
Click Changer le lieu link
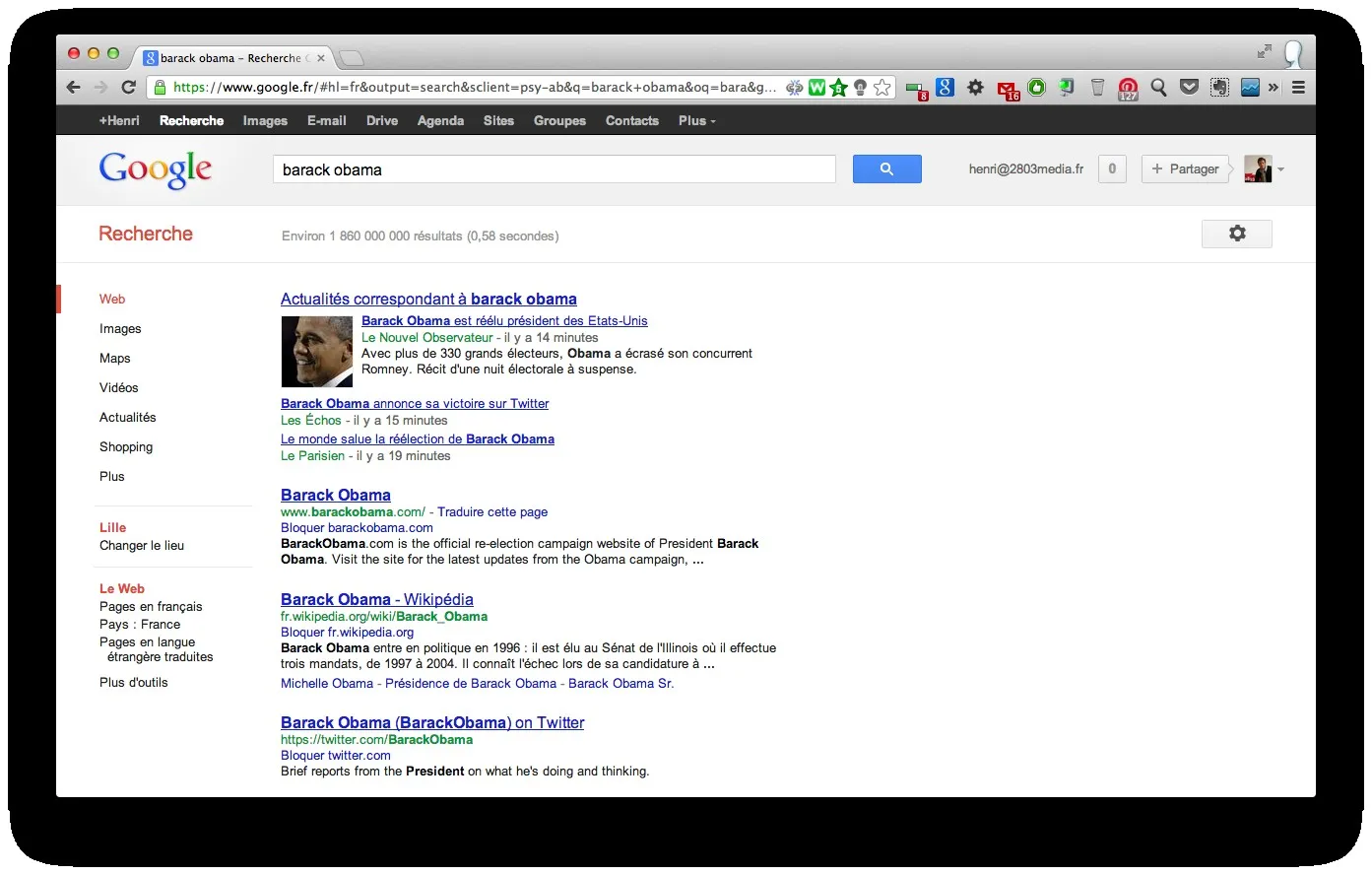(x=142, y=546)
